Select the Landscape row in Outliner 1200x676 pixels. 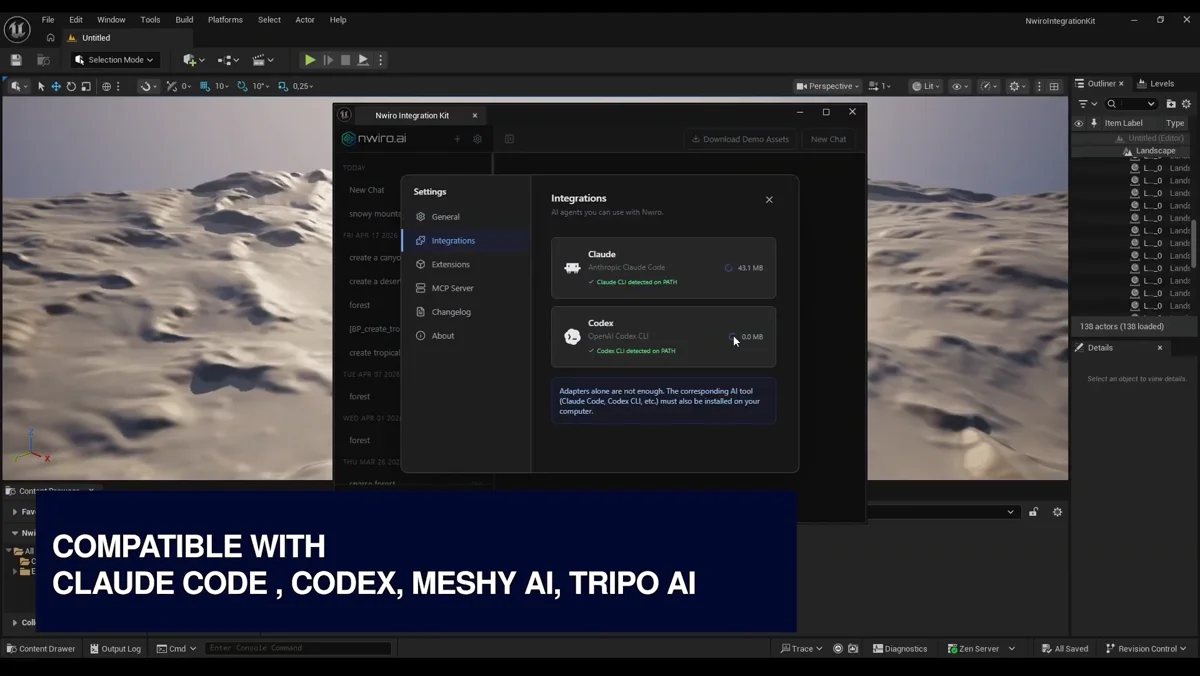pyautogui.click(x=1133, y=151)
